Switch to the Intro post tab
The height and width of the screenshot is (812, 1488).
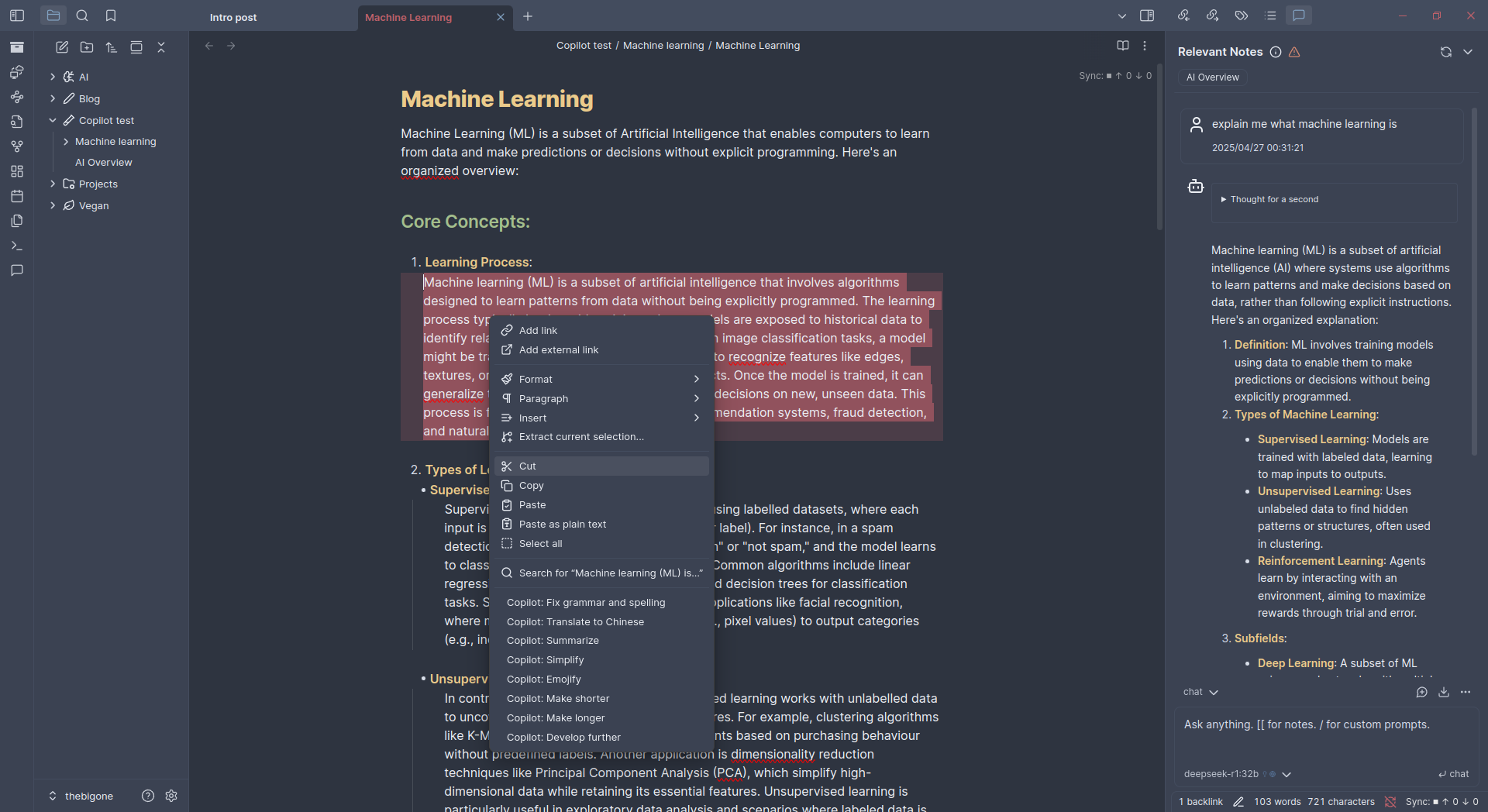[x=233, y=17]
